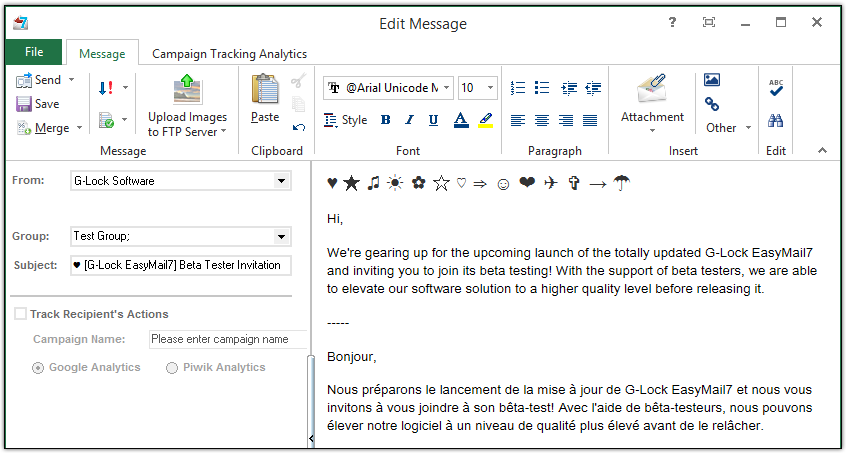Viewport: 848px width, 455px height.
Task: Align text left
Action: [x=518, y=120]
